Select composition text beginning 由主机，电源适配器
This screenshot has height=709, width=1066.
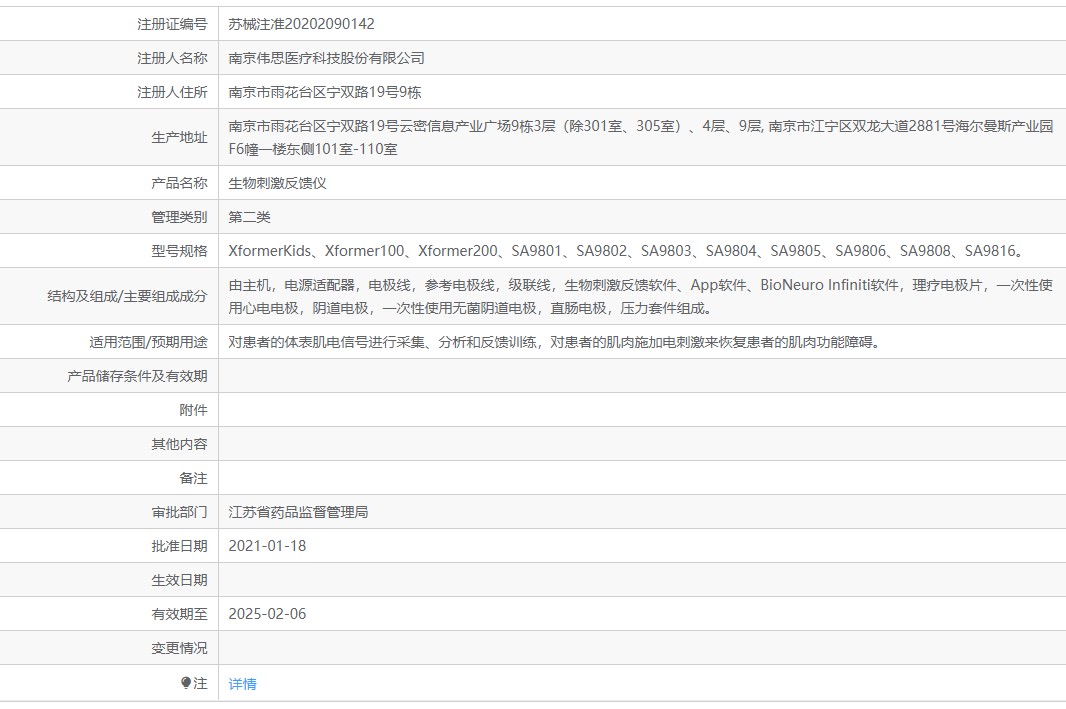pos(641,296)
